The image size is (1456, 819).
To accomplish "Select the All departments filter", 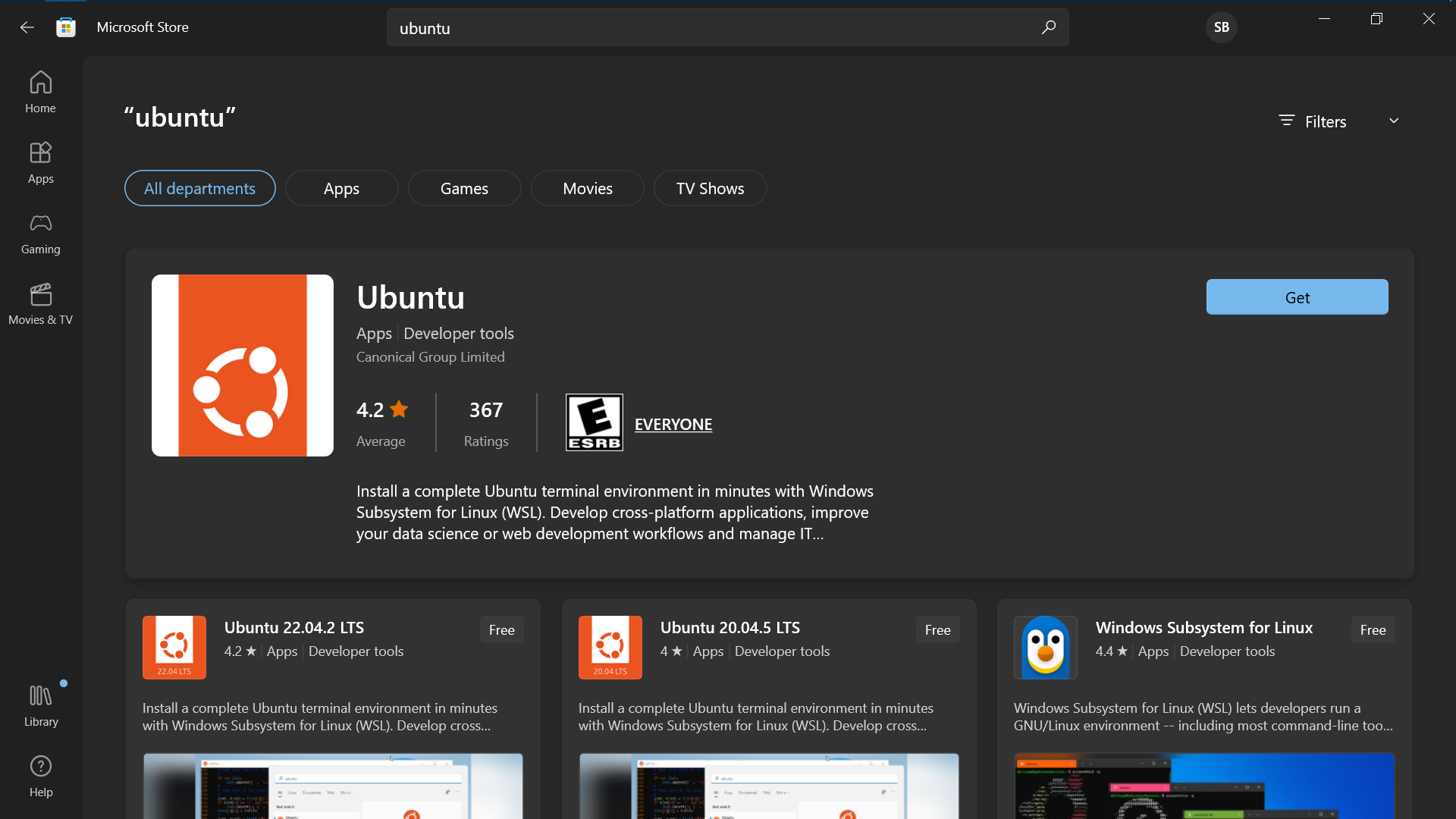I will click(199, 188).
